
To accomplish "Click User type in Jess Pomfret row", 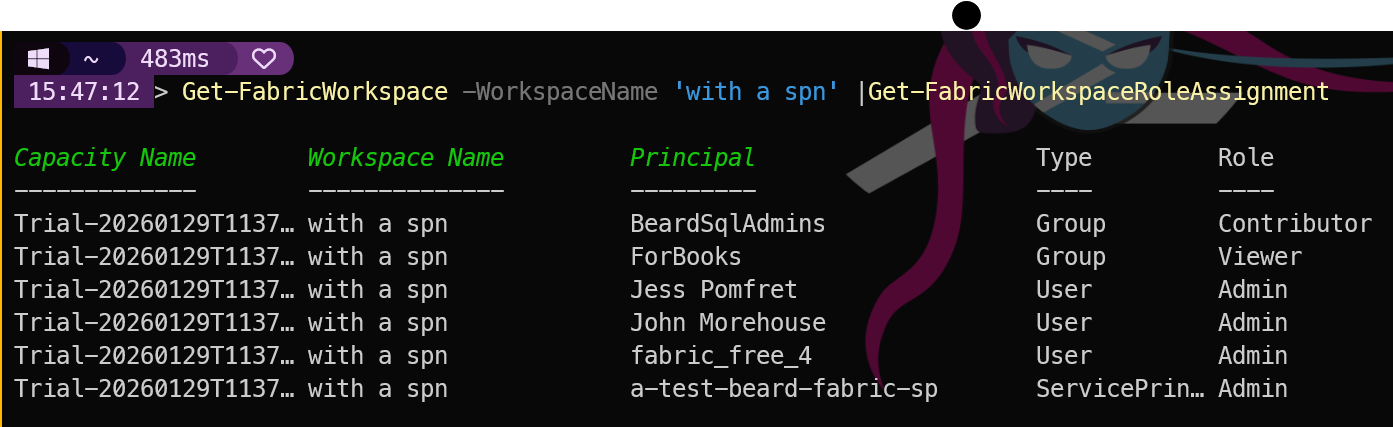I will pos(1064,290).
